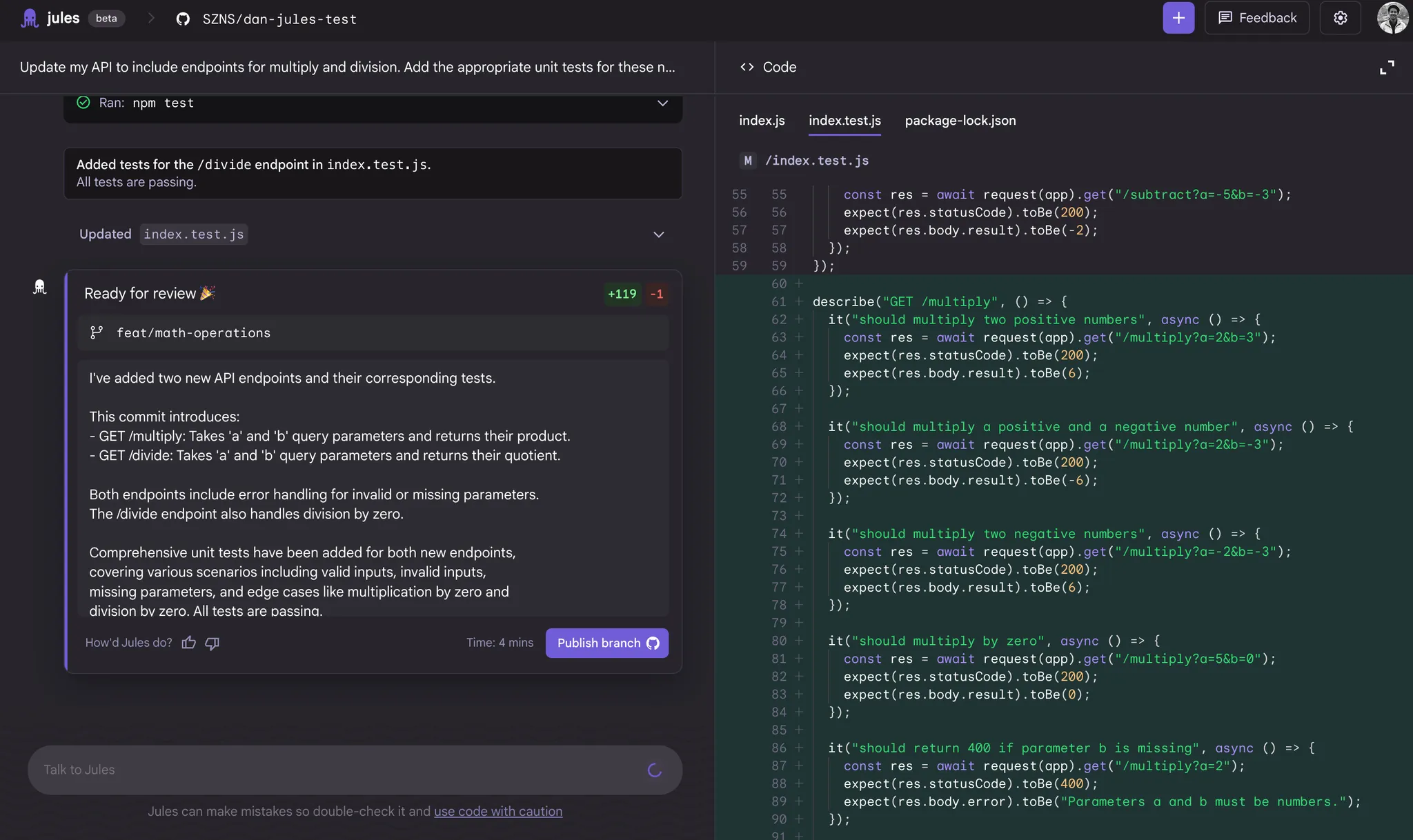Click breadcrumb chevron after beta badge
This screenshot has height=840, width=1413.
point(150,18)
